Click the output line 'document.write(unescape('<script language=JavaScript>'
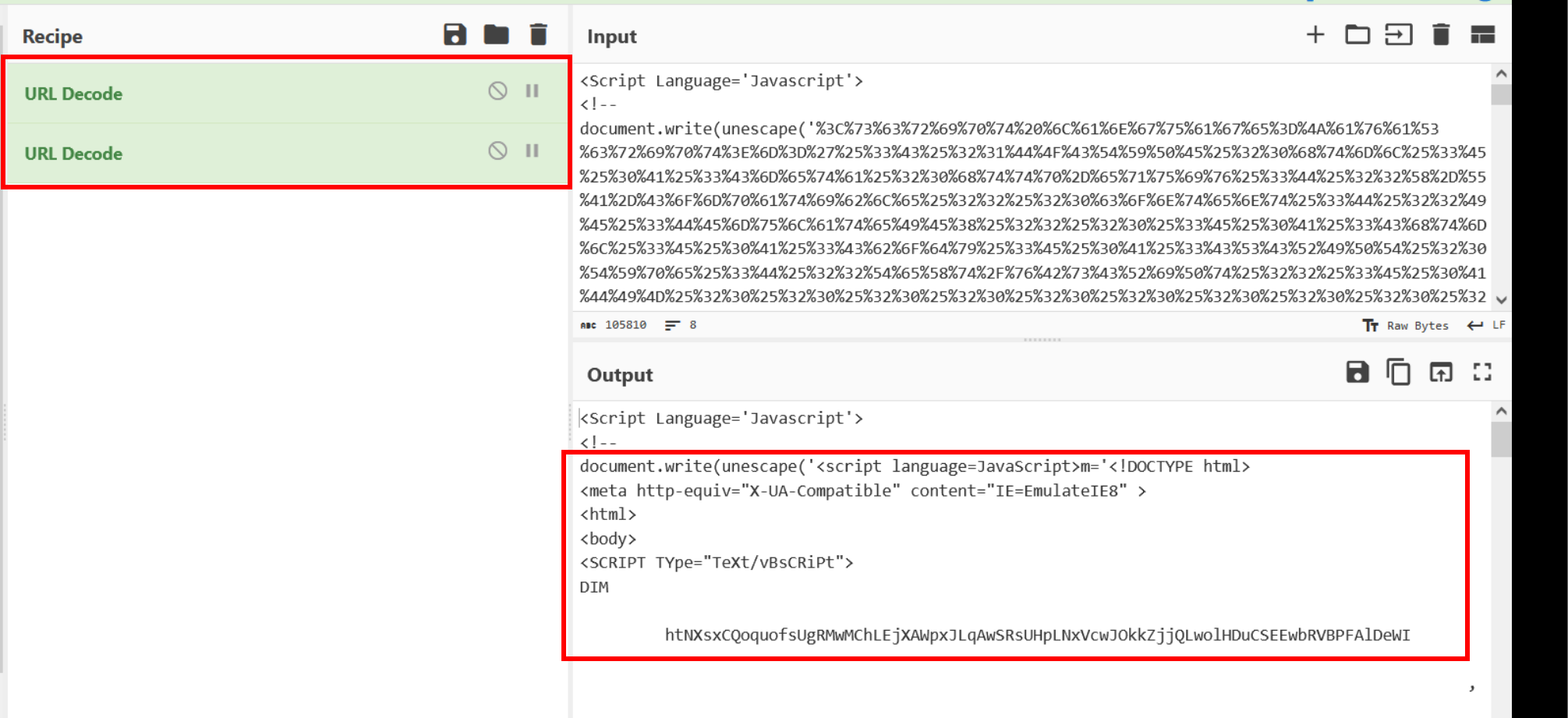This screenshot has width=1568, height=718. pos(915,466)
